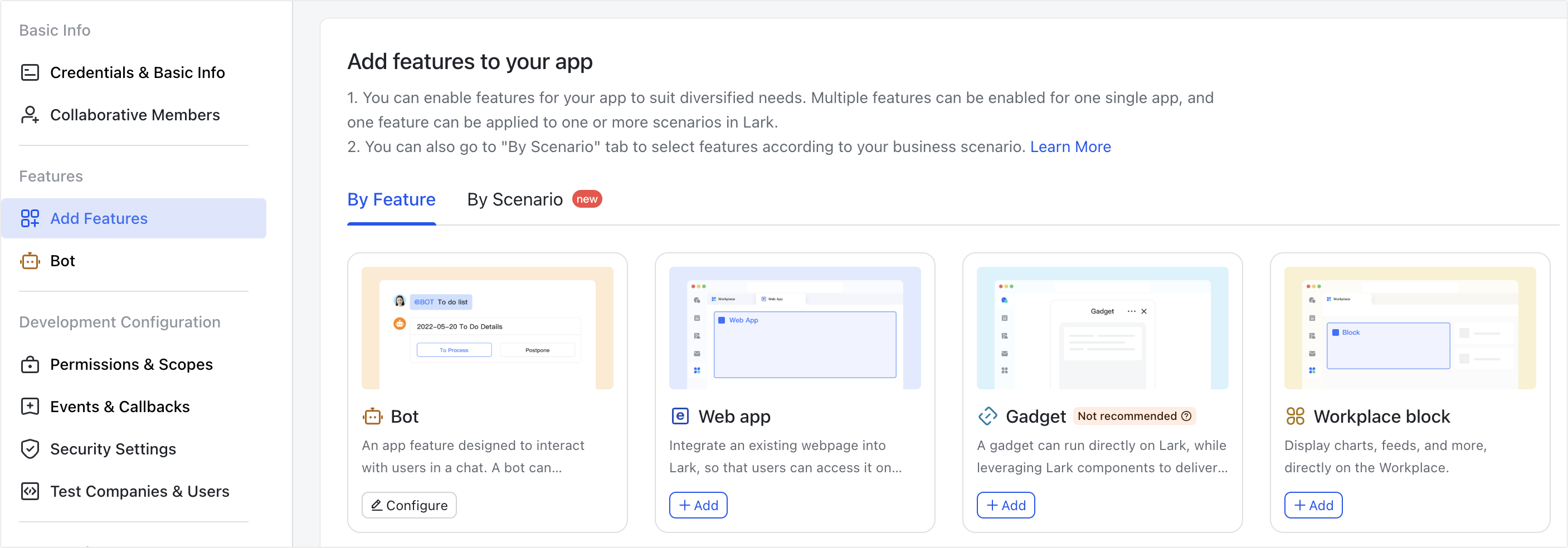Click the Bot robot icon in sidebar
Screen dimensions: 1568x548
(30, 261)
